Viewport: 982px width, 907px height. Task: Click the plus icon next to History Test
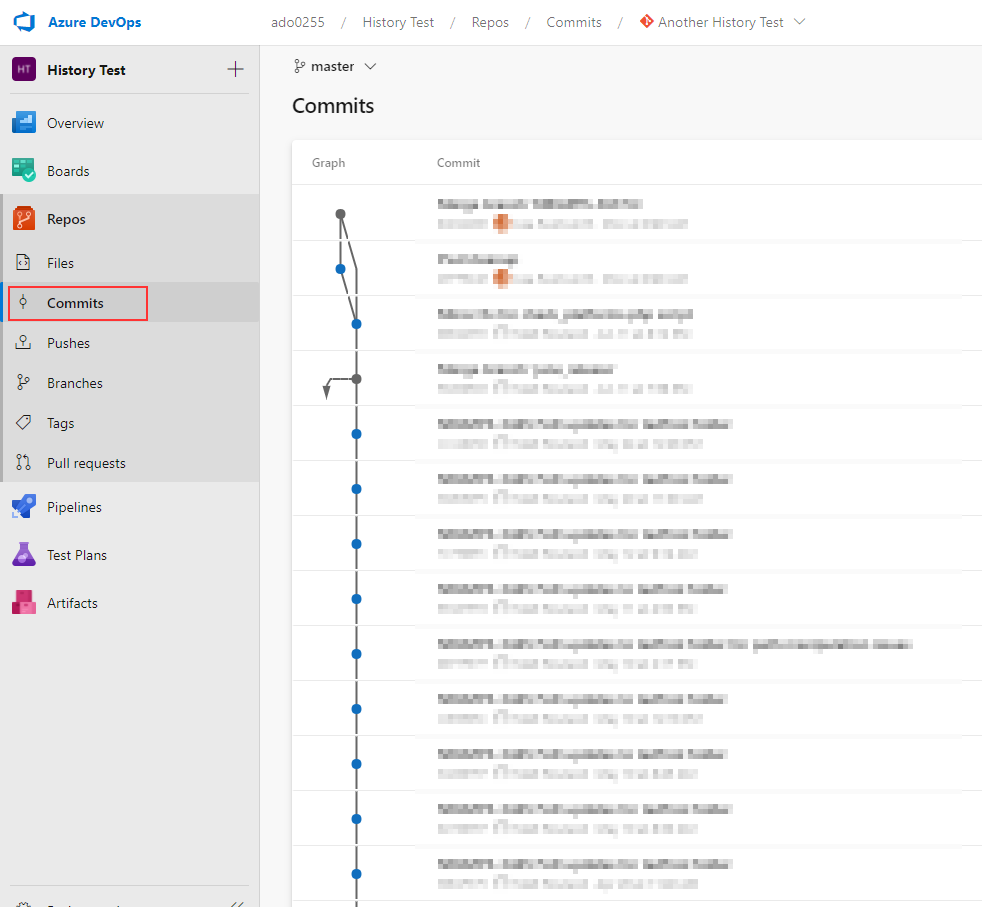pos(235,69)
